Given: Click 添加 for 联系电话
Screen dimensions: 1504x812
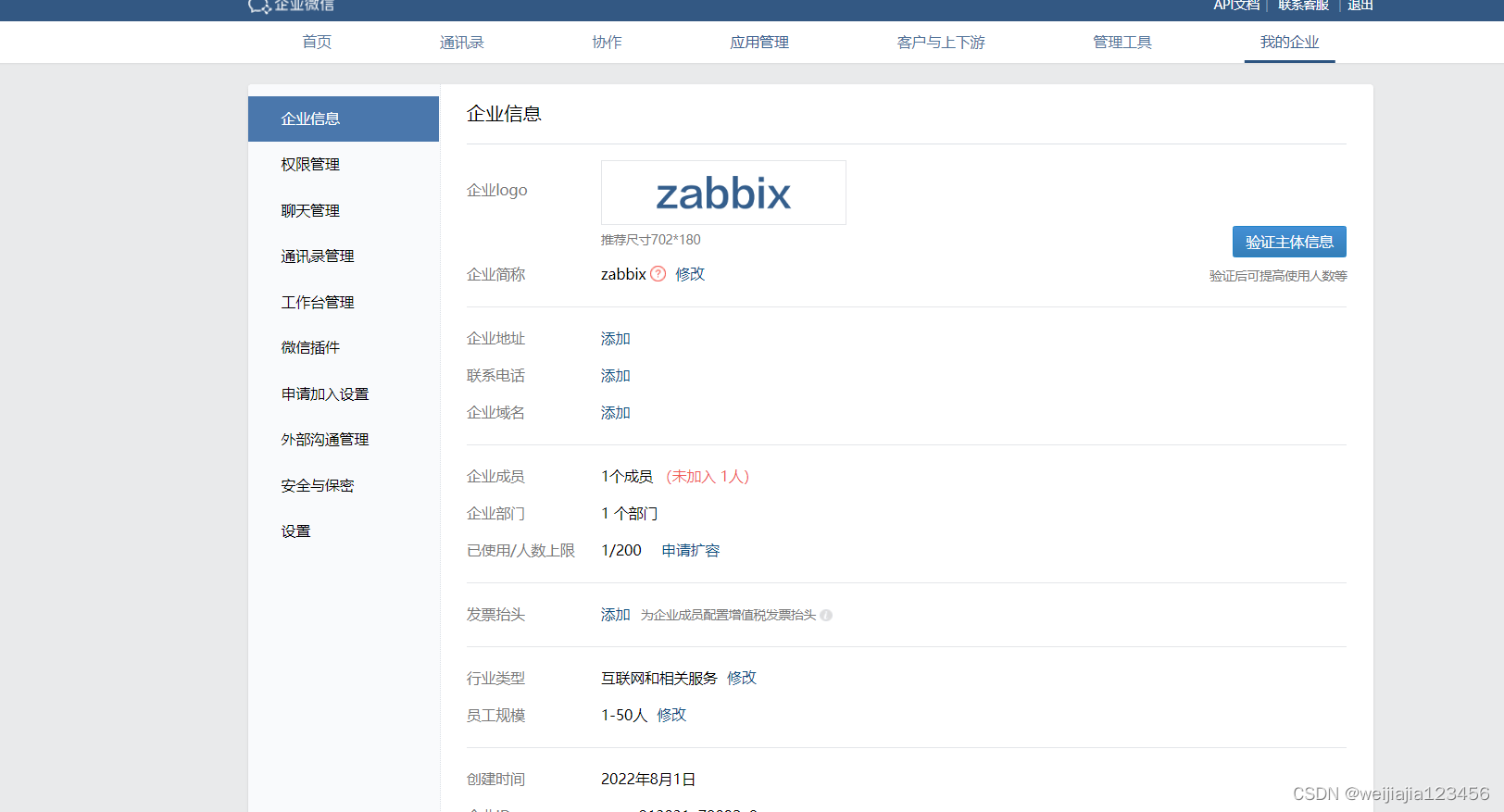Looking at the screenshot, I should [x=615, y=376].
